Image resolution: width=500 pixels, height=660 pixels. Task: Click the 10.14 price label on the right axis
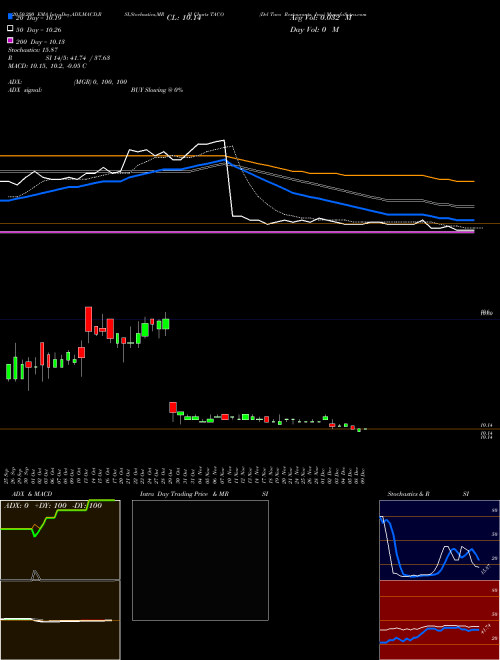(487, 426)
